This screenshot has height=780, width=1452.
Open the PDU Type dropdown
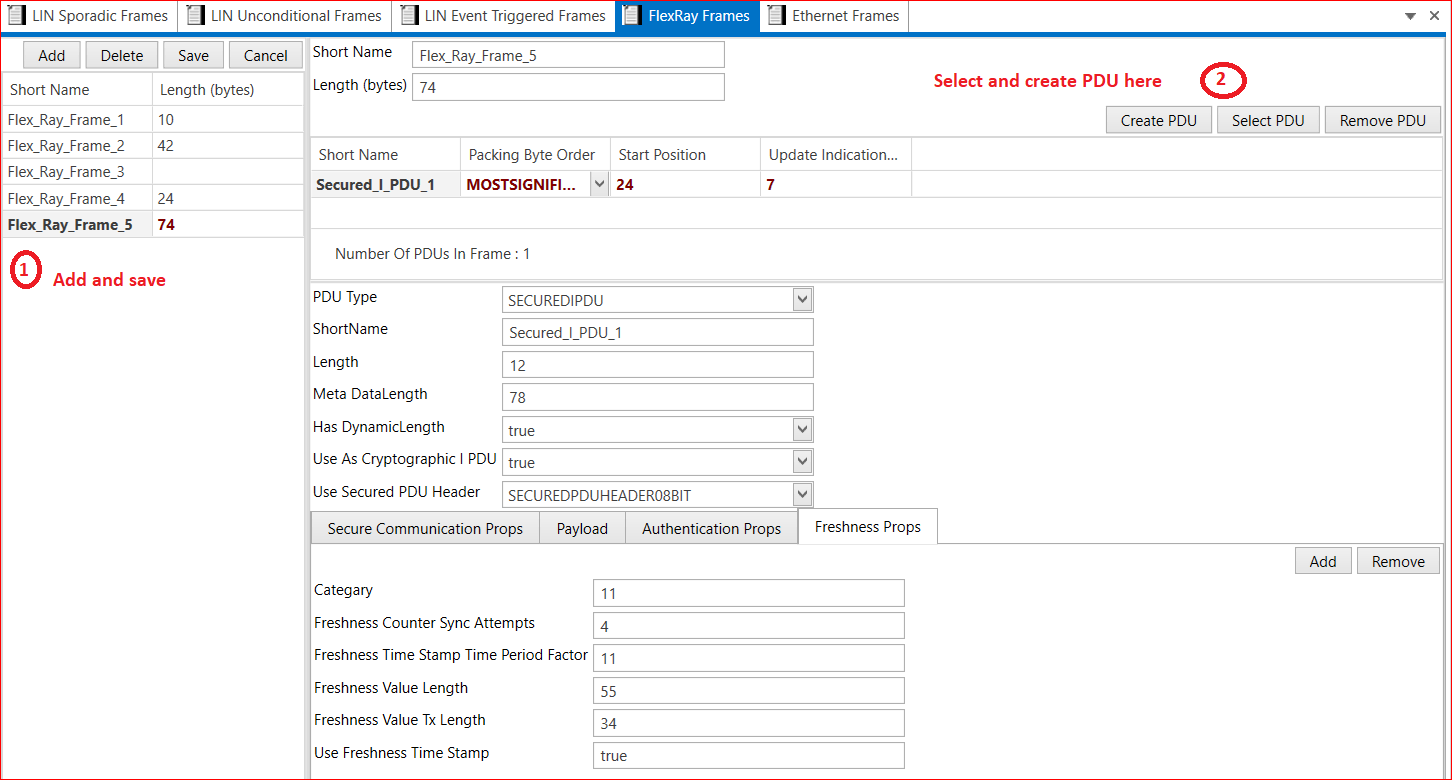[x=802, y=299]
